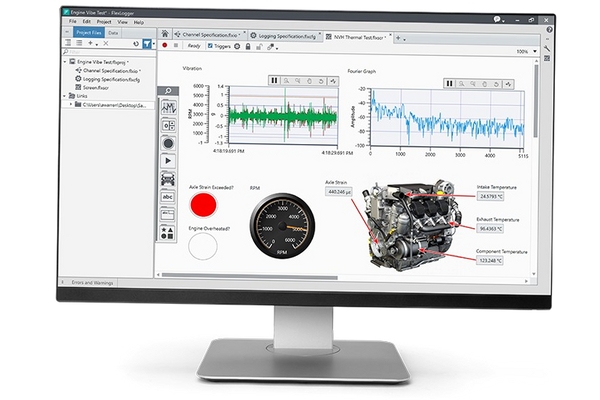Click the horizontal scrollbar below the screen
The width and height of the screenshot is (600, 400).
coord(249,276)
